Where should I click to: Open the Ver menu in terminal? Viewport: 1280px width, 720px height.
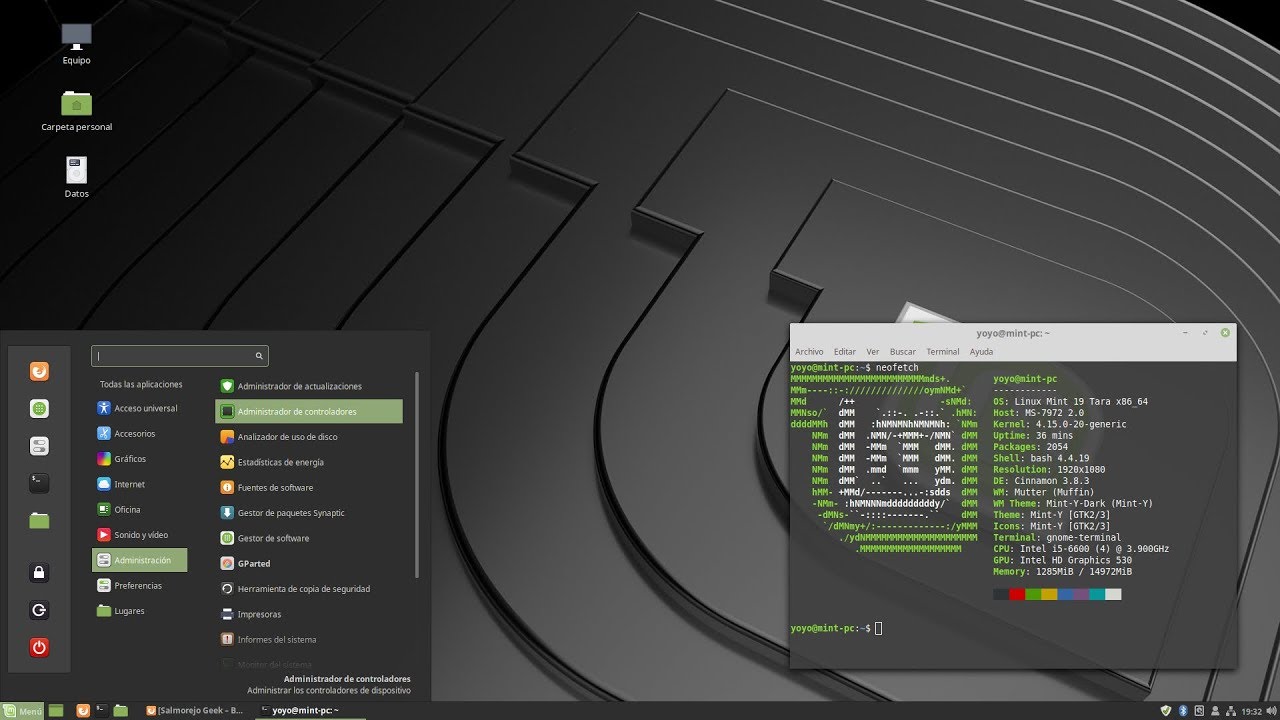(x=873, y=352)
